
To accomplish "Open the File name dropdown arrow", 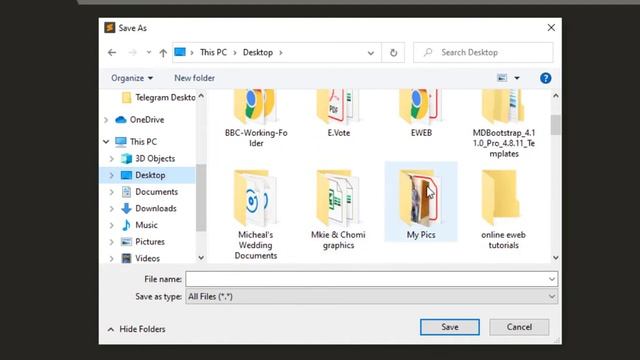I will [x=552, y=279].
